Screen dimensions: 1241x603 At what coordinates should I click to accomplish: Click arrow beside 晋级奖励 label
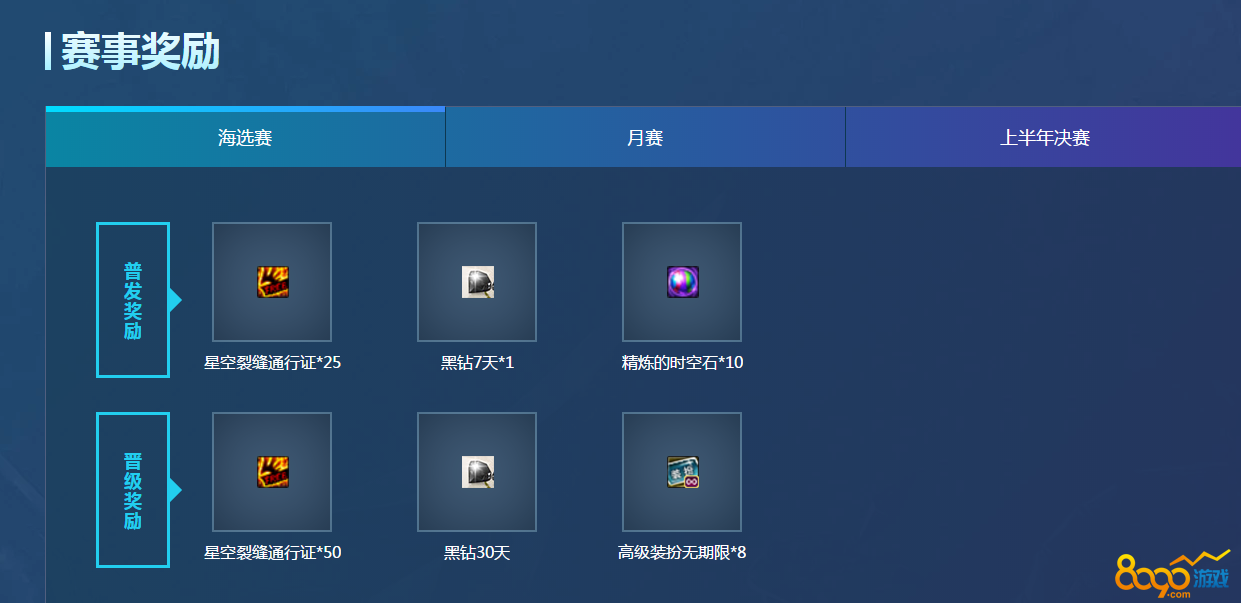click(x=175, y=490)
